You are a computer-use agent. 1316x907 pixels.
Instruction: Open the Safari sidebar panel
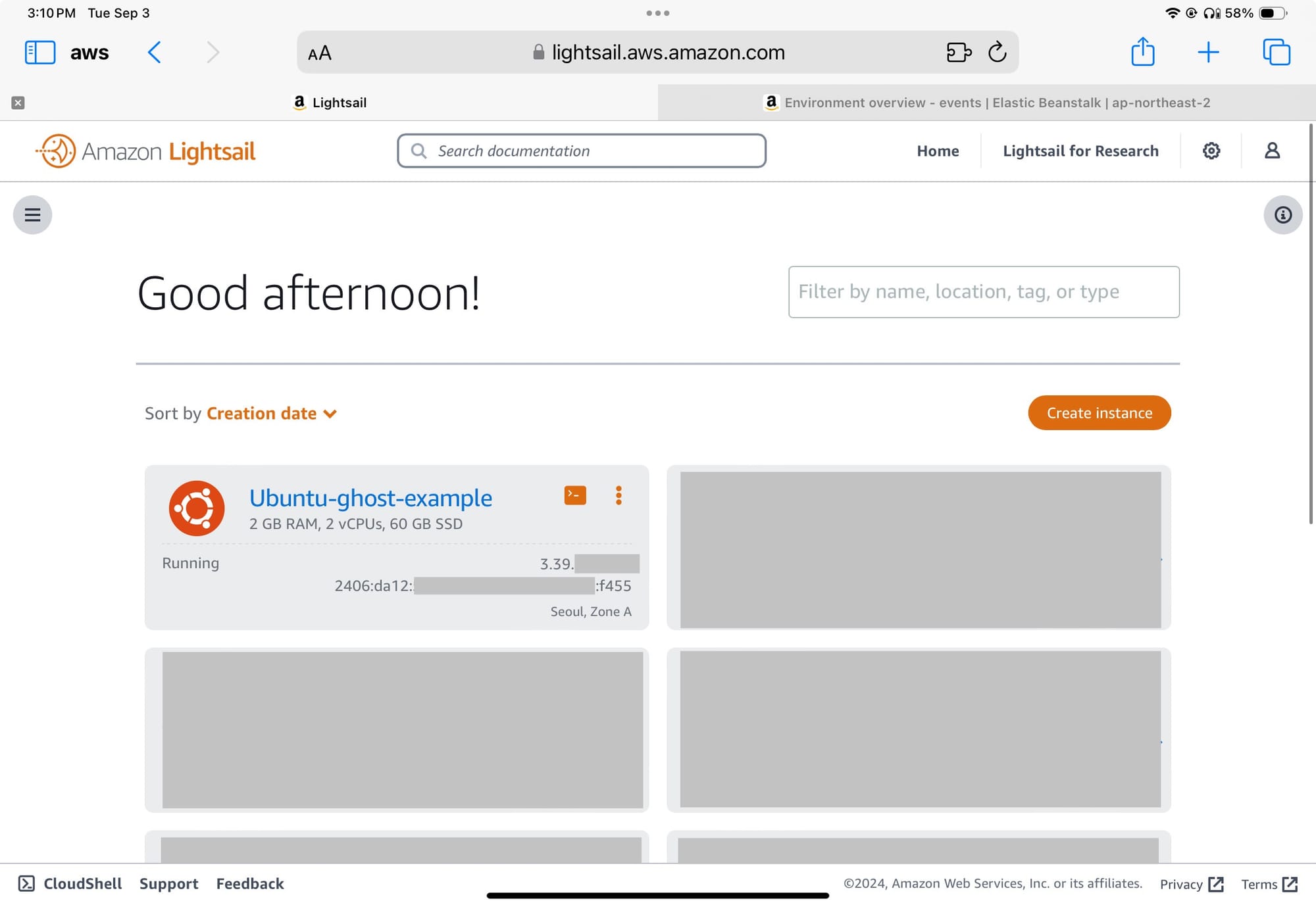(x=39, y=52)
